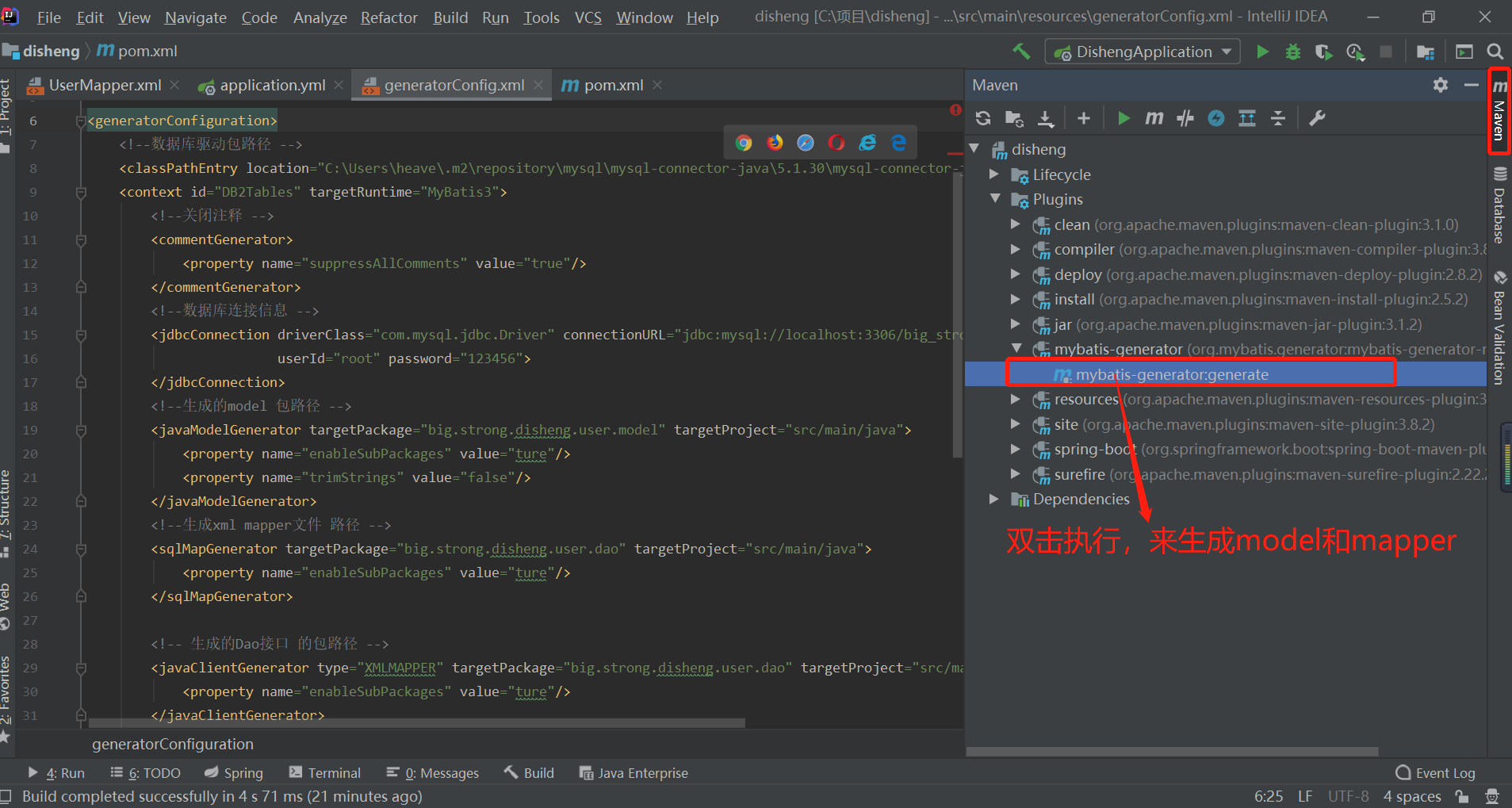Open in Internet Explorer browser icon
Screen dimensions: 1512x808
click(x=868, y=143)
